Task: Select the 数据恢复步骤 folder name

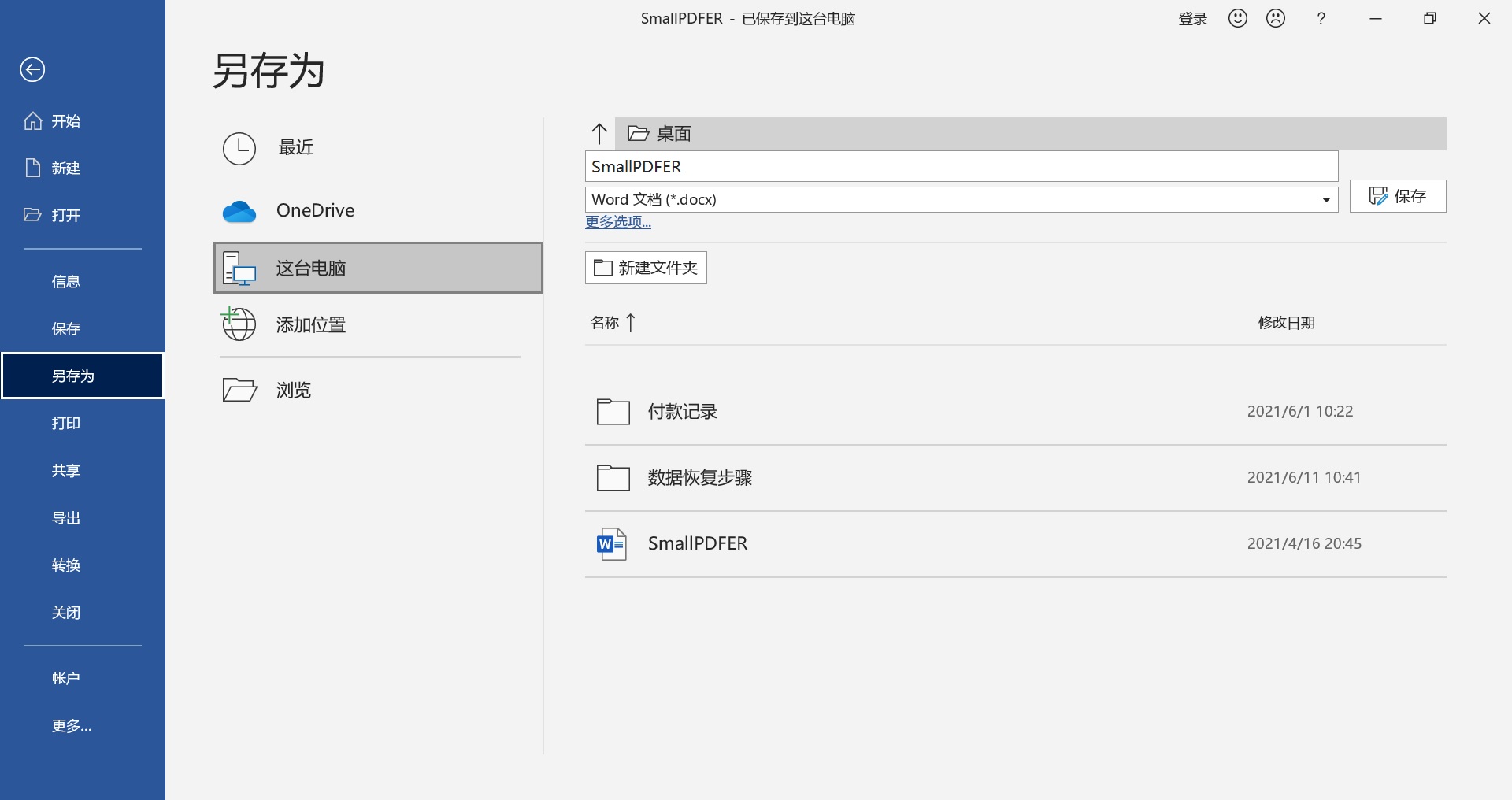Action: pos(700,478)
